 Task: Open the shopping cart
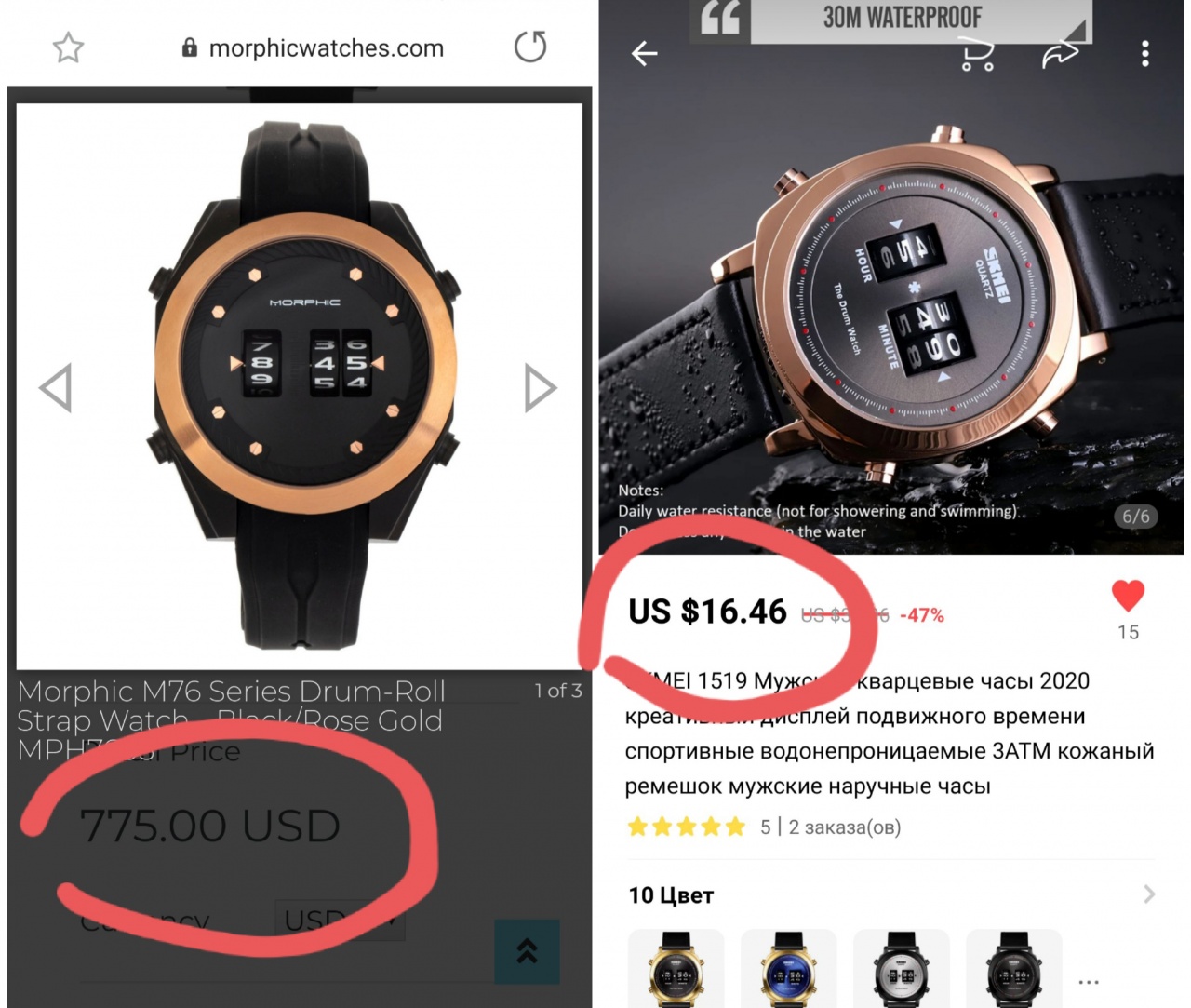(x=977, y=55)
